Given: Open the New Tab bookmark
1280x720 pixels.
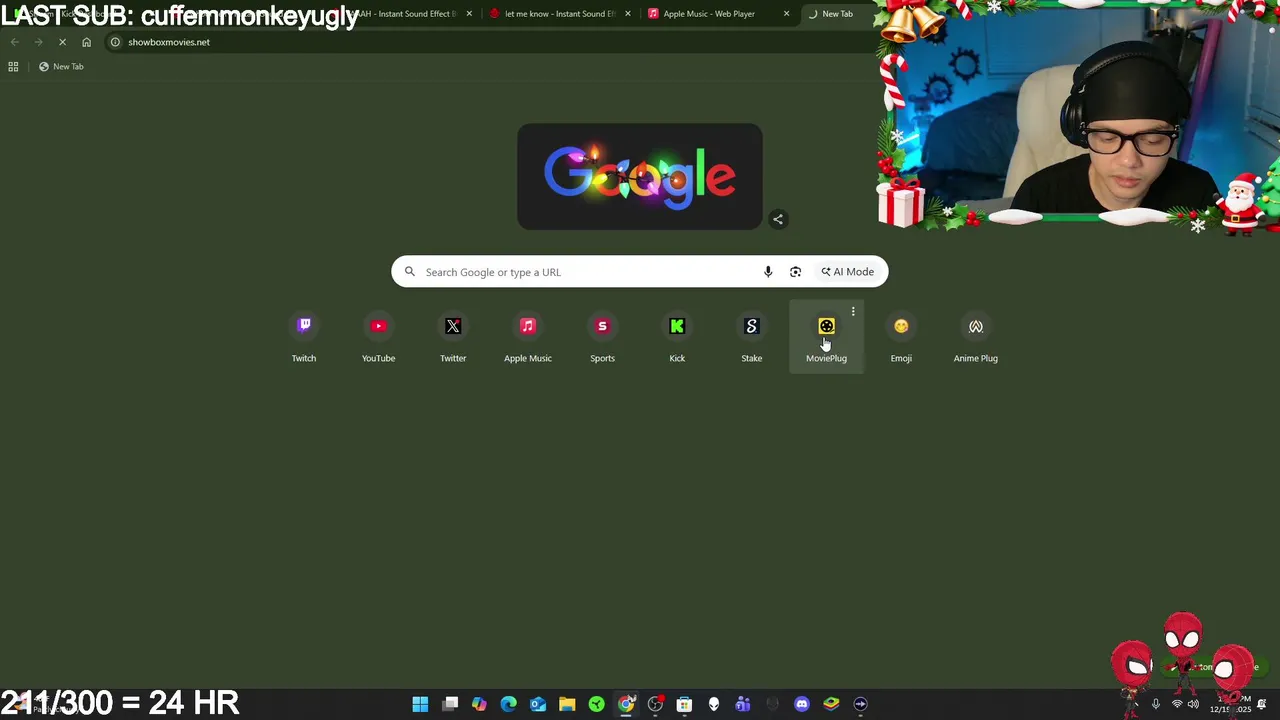Looking at the screenshot, I should pyautogui.click(x=61, y=66).
